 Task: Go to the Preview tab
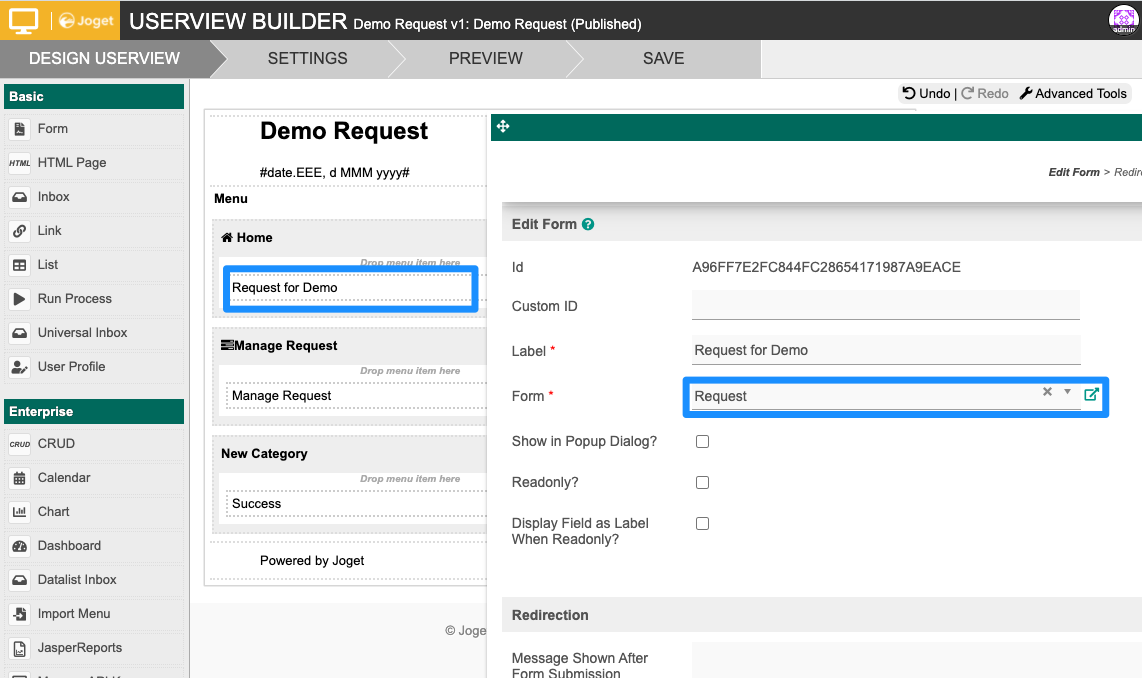(485, 58)
